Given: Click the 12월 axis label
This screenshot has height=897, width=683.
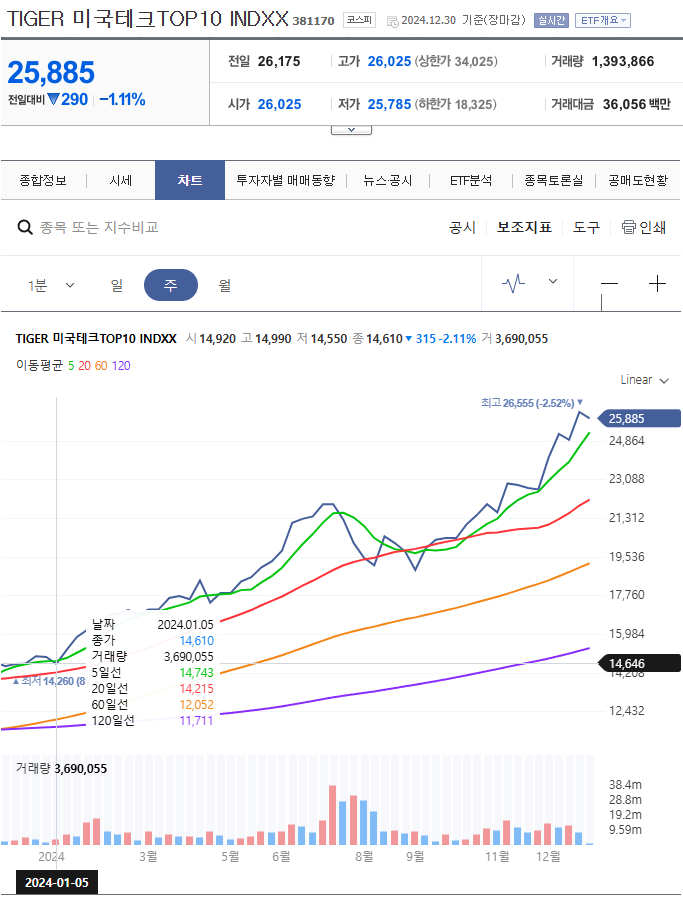Looking at the screenshot, I should pyautogui.click(x=548, y=856).
